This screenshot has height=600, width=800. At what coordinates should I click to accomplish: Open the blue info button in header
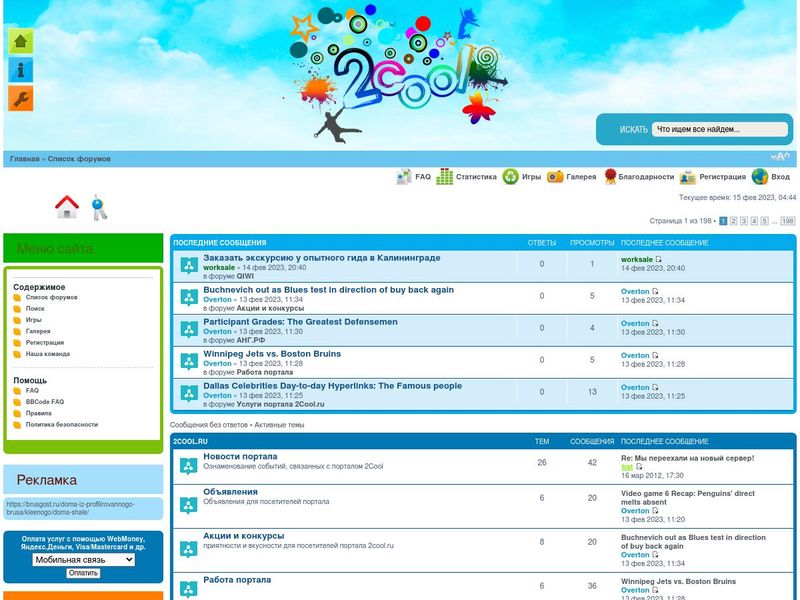tap(20, 70)
